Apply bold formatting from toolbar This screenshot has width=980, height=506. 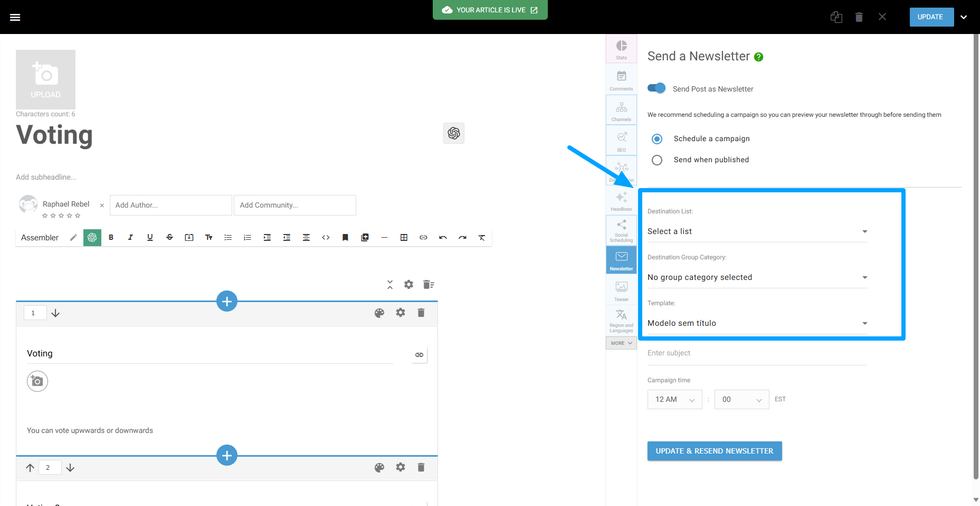[111, 237]
